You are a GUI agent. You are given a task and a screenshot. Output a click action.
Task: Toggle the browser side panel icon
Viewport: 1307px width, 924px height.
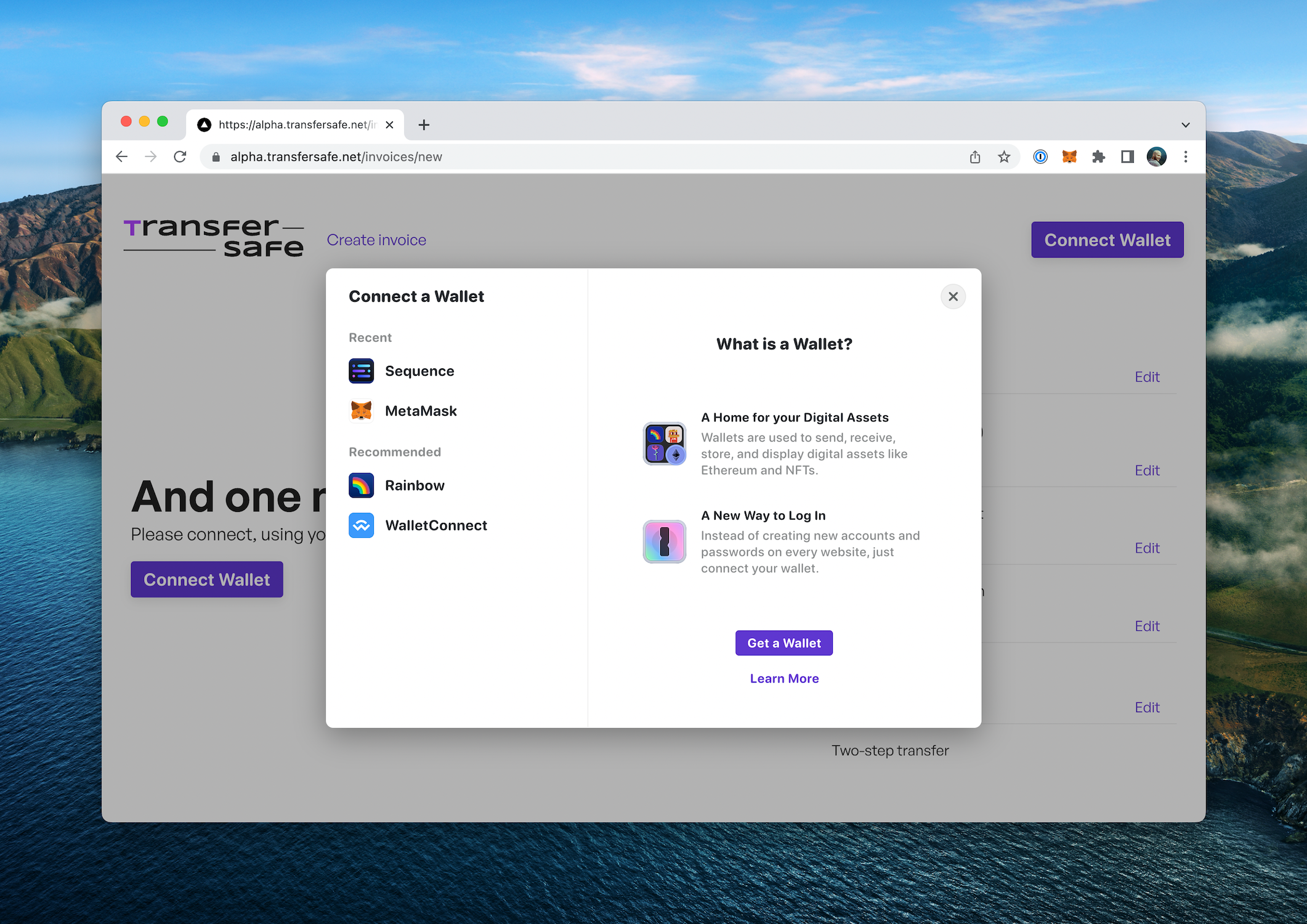1127,157
